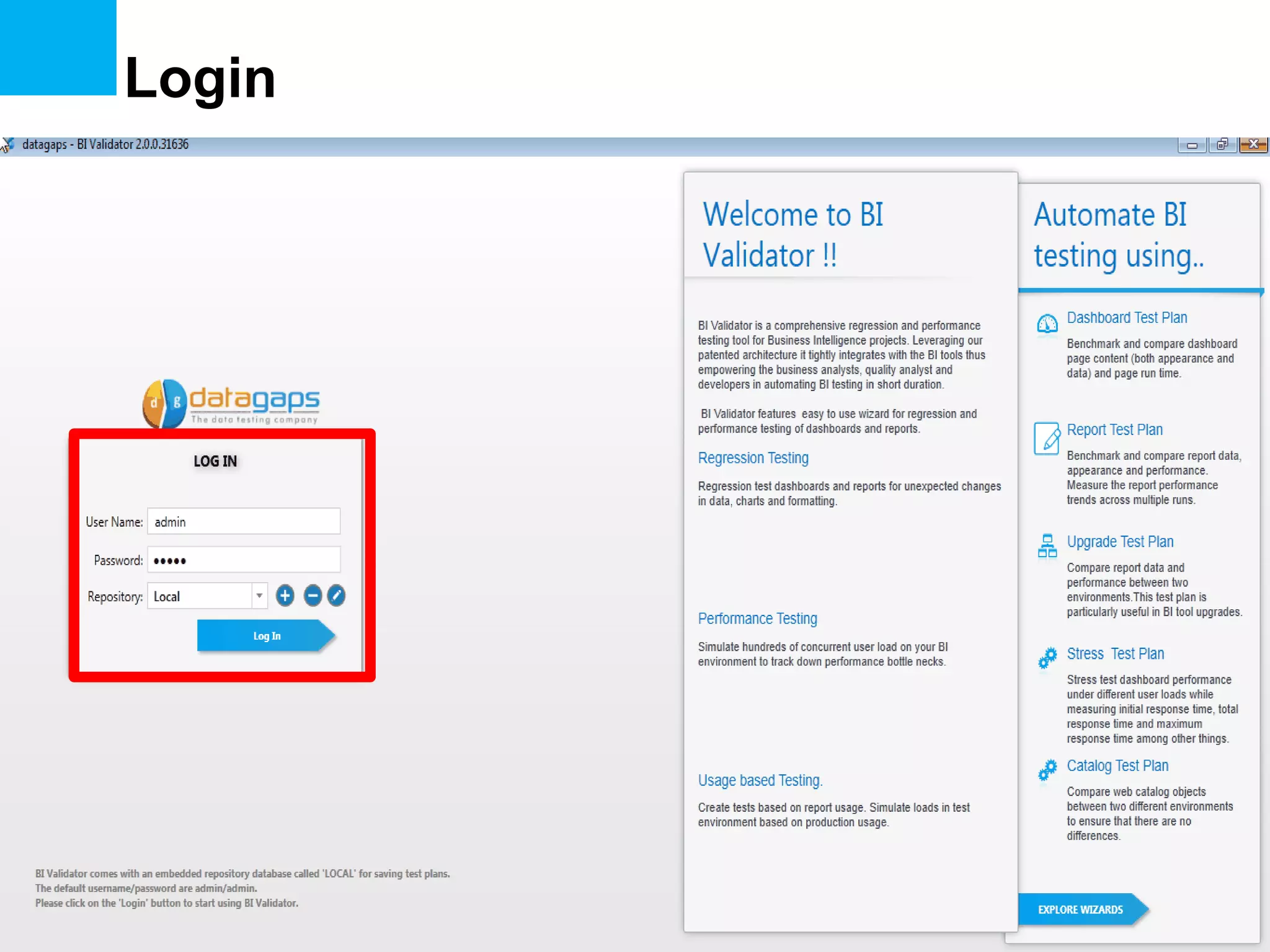
Task: Click the LOG IN form heading
Action: click(215, 461)
